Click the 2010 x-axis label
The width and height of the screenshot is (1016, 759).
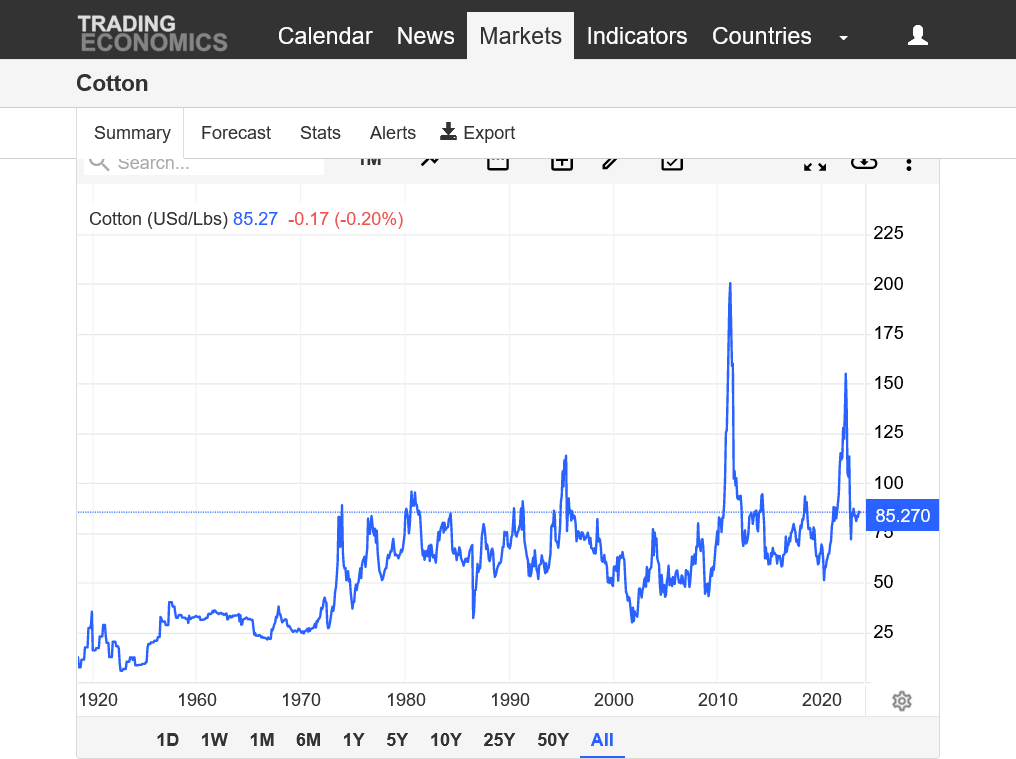pos(717,700)
